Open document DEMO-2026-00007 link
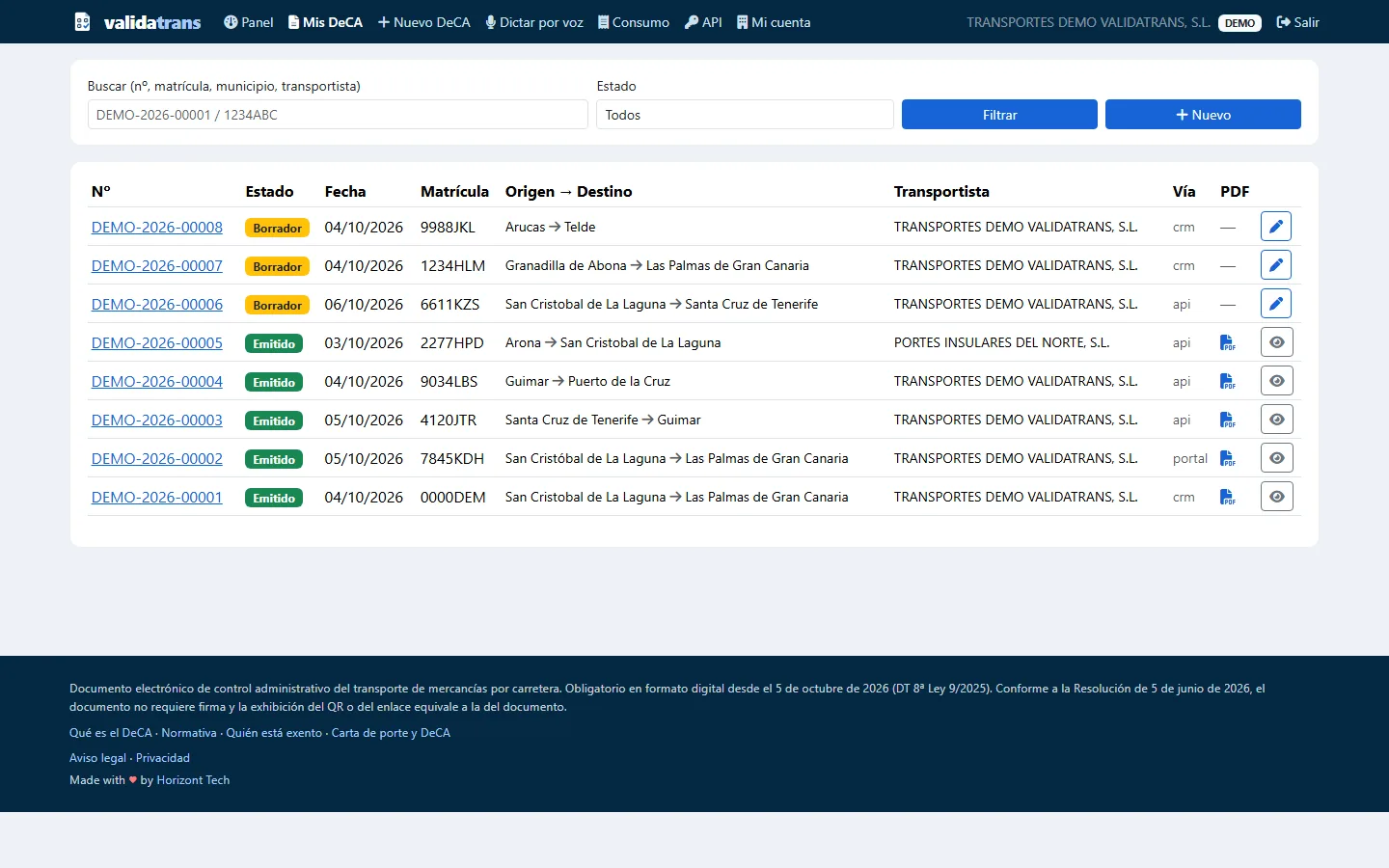1389x868 pixels. coord(157,266)
